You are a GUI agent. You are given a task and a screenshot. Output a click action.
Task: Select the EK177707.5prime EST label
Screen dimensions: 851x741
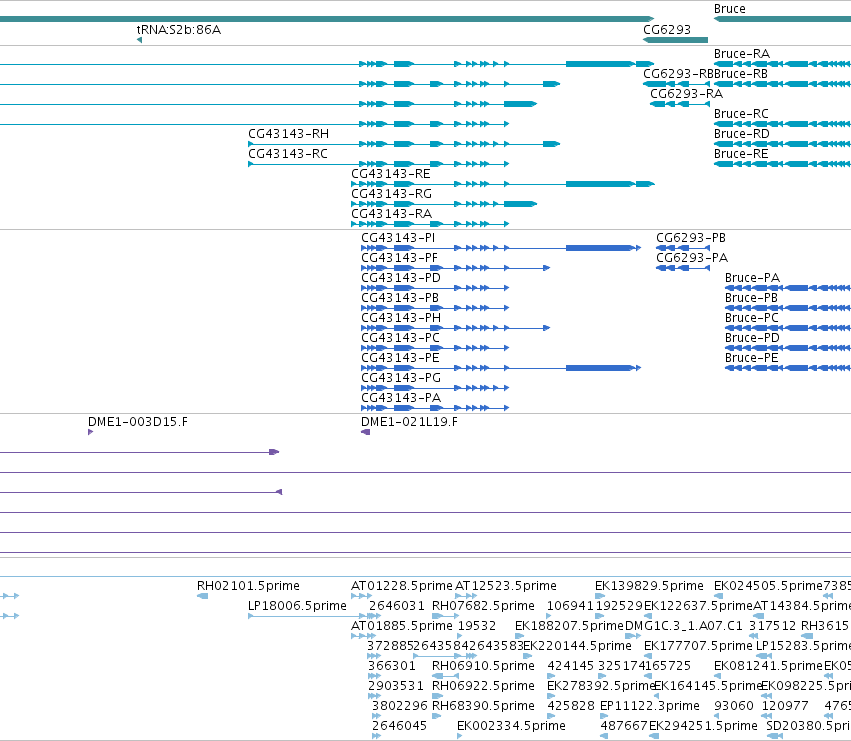tap(698, 646)
